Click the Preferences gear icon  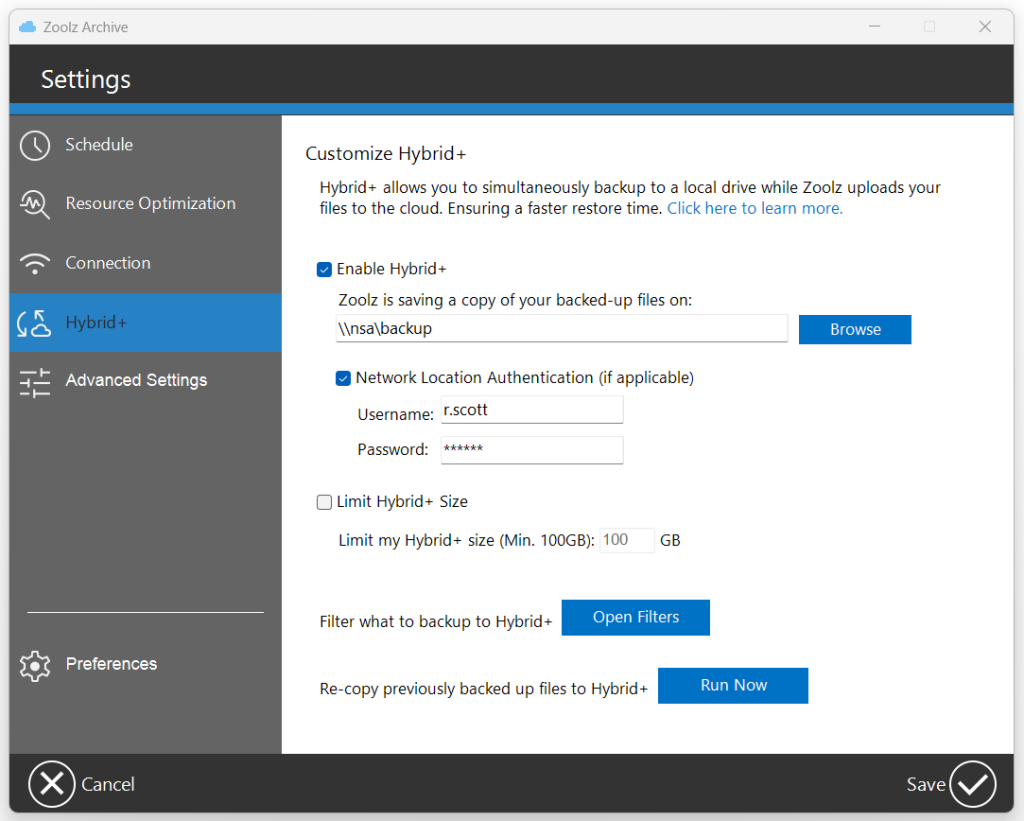click(x=35, y=665)
